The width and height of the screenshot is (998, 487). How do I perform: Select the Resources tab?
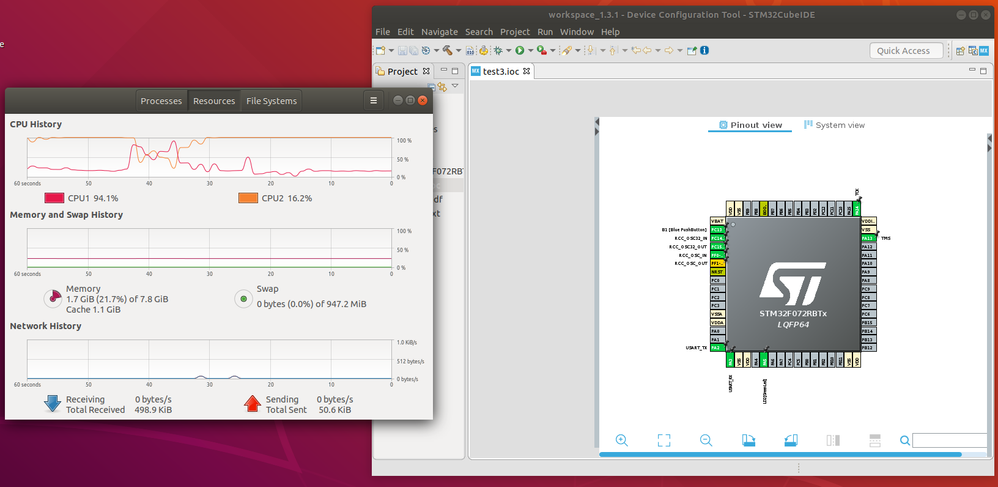214,101
